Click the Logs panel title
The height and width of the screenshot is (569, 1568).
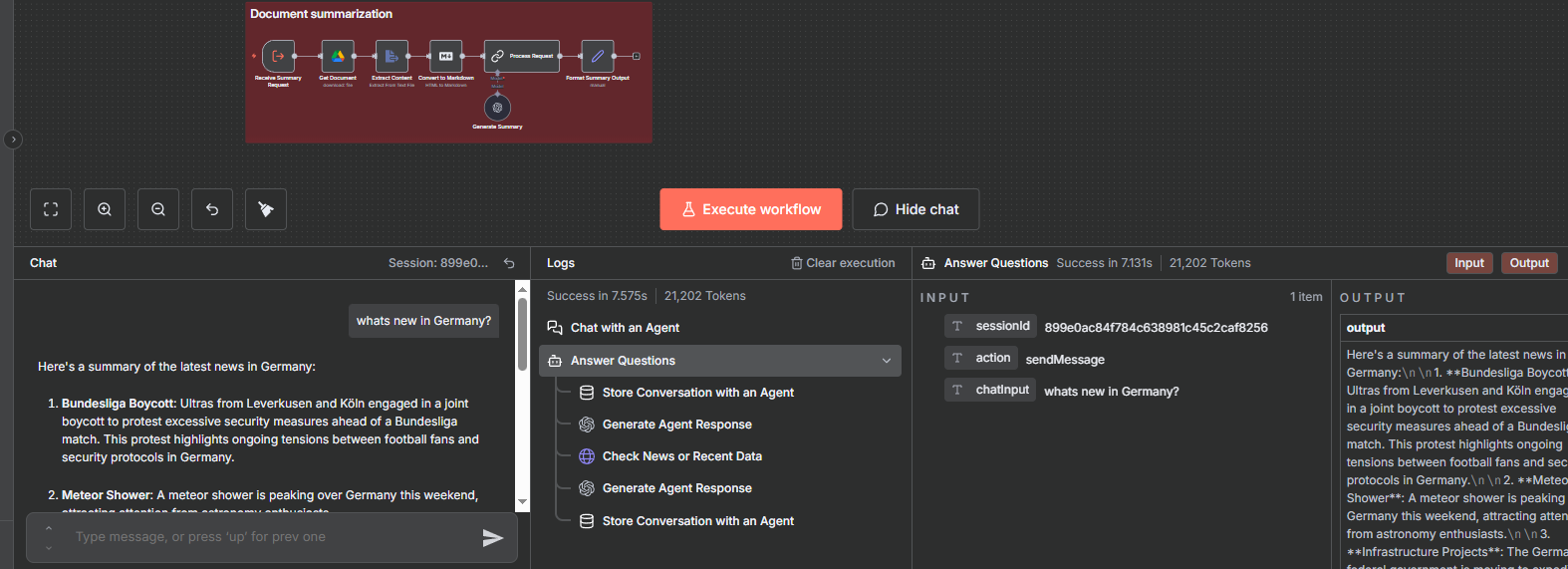(x=561, y=263)
